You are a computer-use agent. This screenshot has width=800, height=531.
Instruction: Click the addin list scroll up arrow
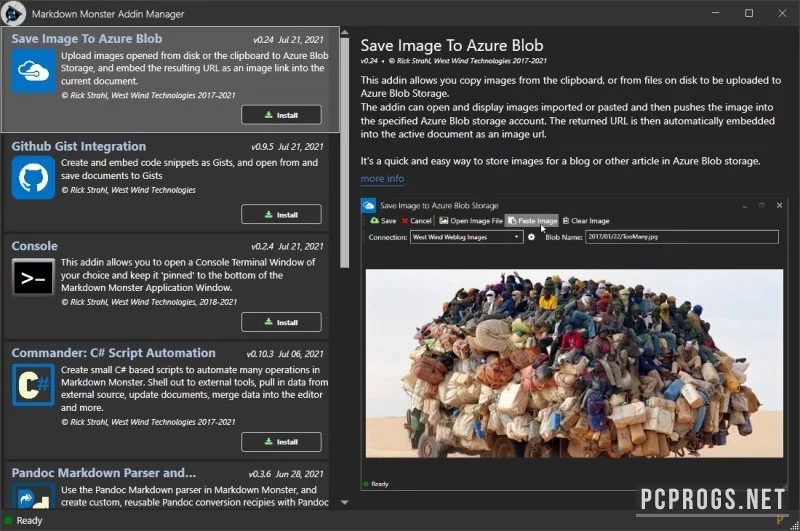[345, 33]
